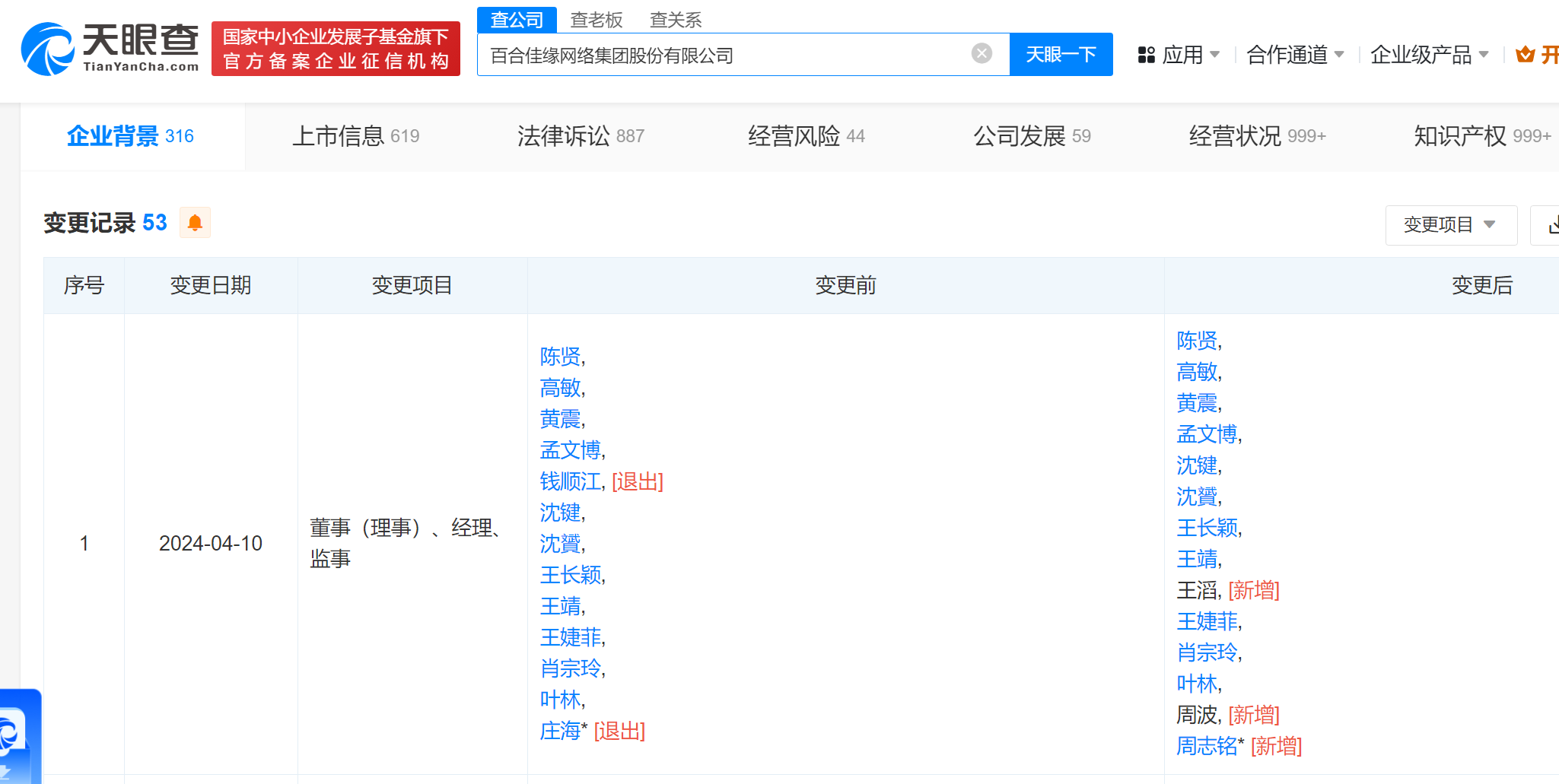Open 叶林 link in 变更后 column
Viewport: 1559px width, 784px height.
[x=1197, y=684]
